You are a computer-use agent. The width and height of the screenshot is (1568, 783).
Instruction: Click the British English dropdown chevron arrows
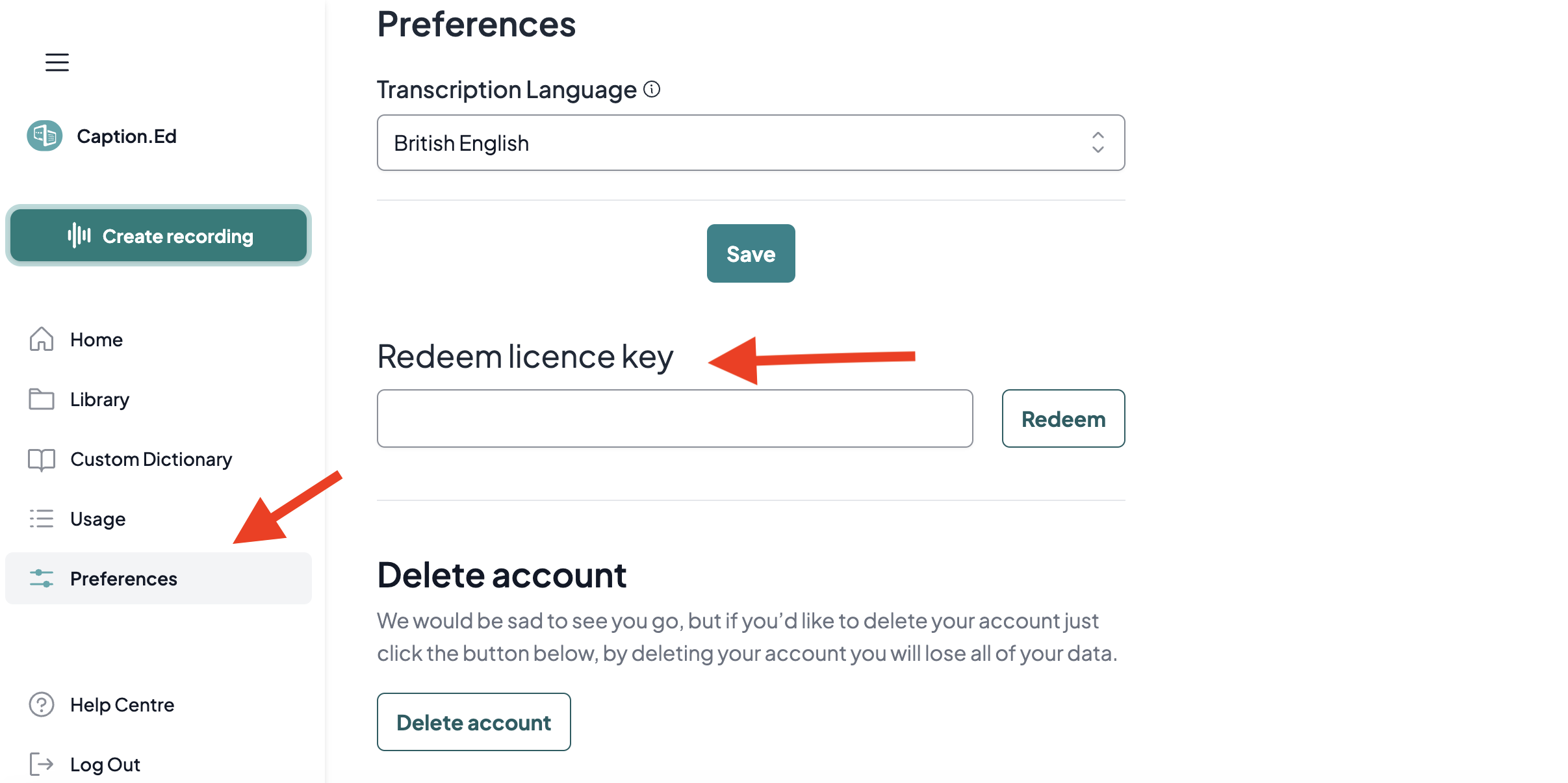coord(1098,142)
